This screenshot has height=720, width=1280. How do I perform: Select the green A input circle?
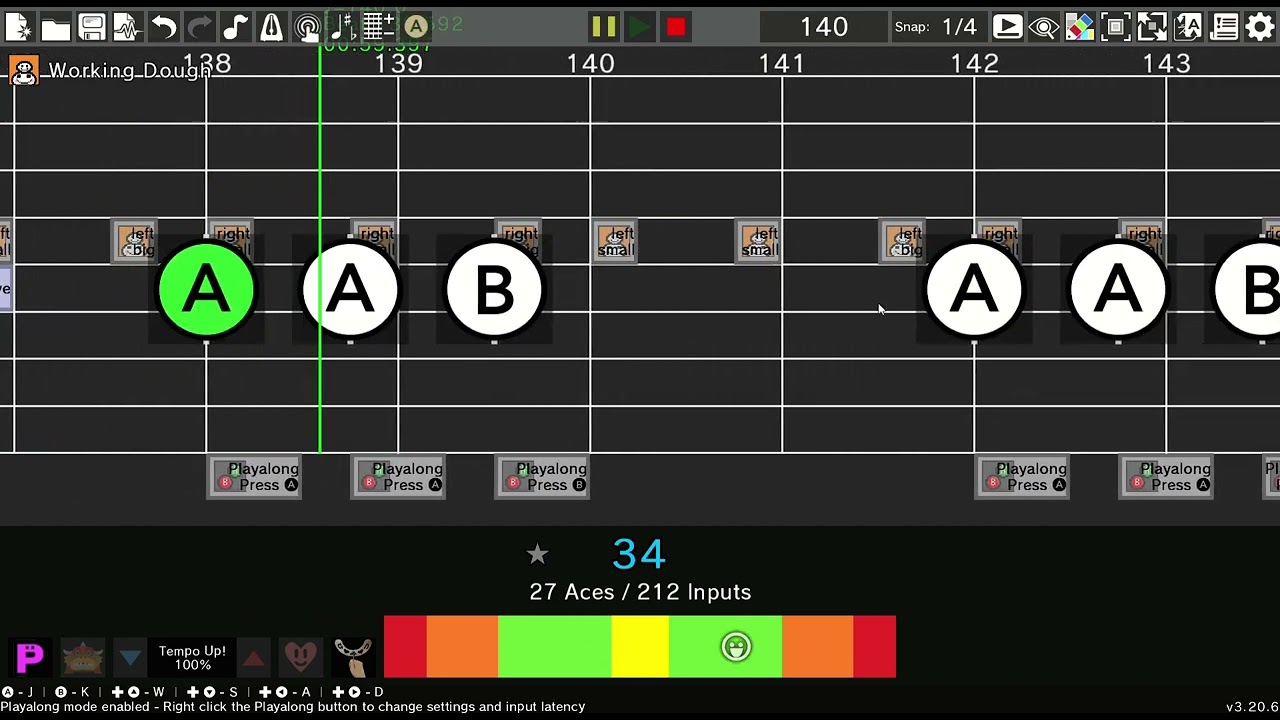click(206, 290)
